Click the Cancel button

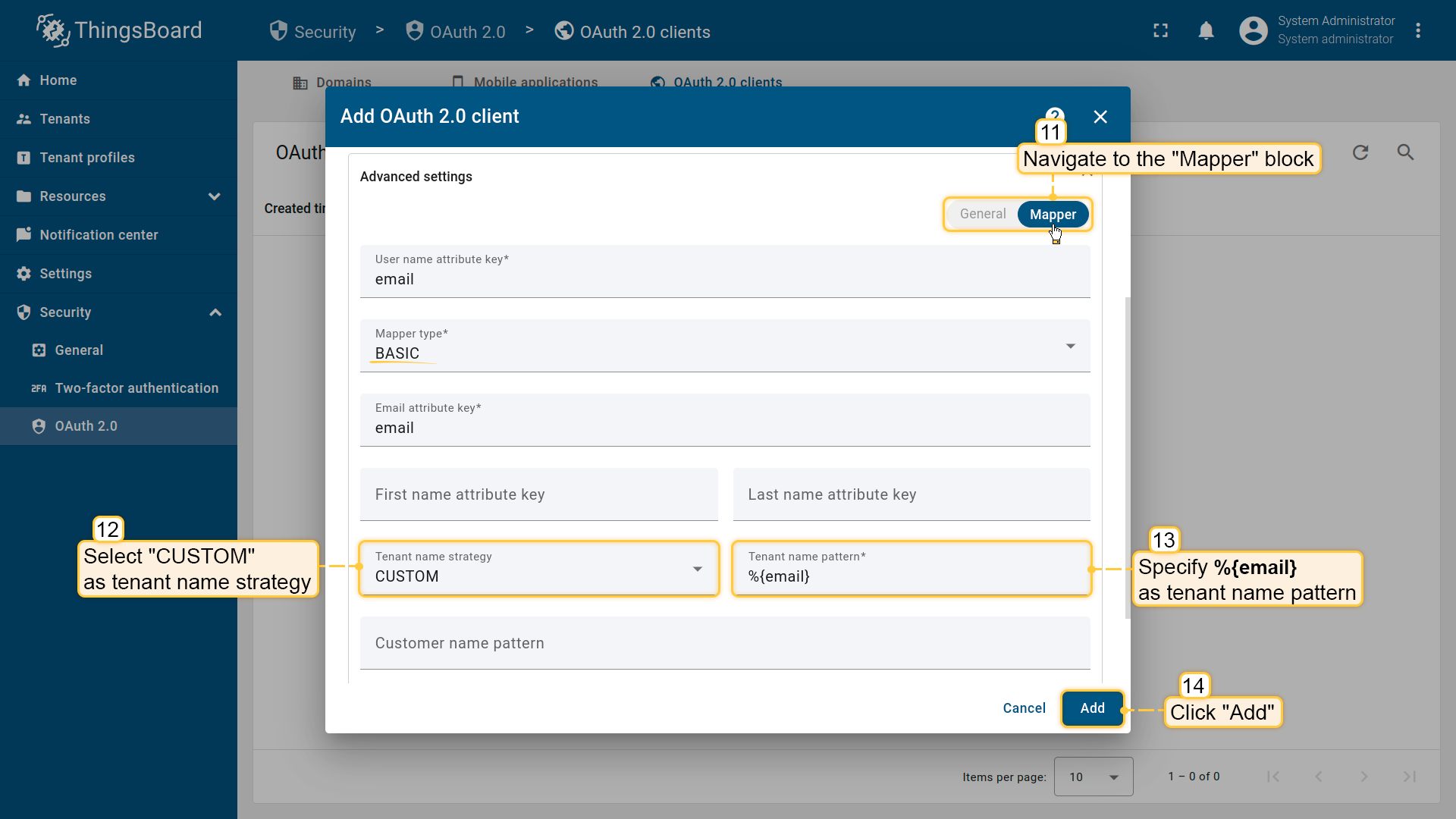pos(1024,708)
